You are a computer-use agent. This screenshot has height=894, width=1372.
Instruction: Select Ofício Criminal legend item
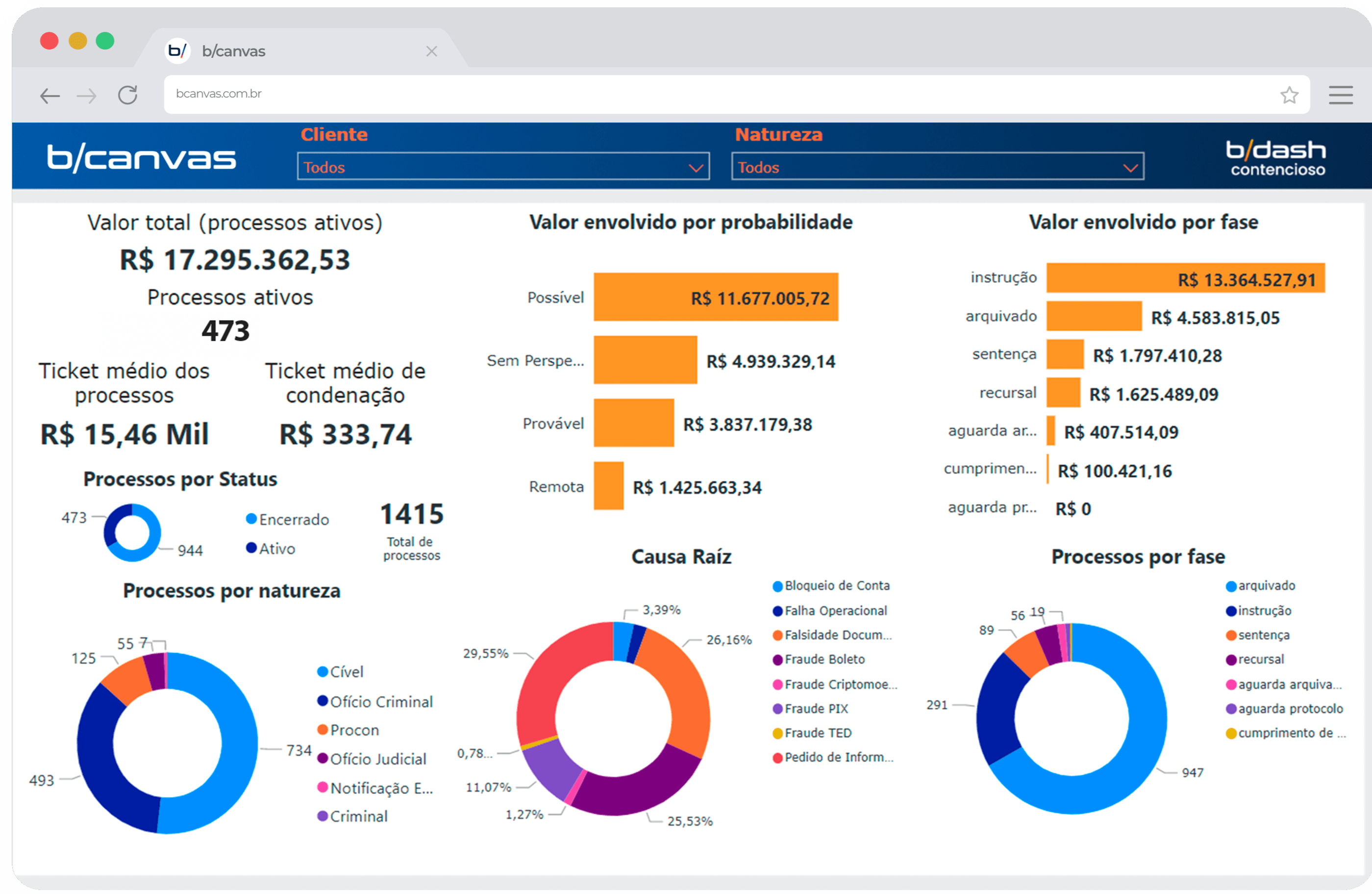pos(374,701)
